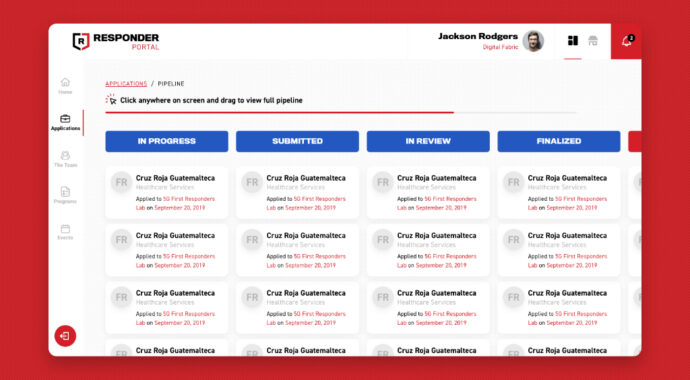This screenshot has height=380, width=690.
Task: Click FR avatar on second In Review card
Action: [383, 240]
